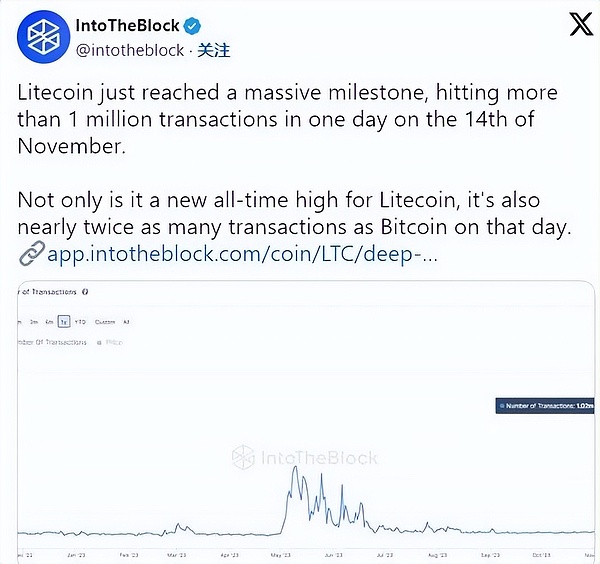600x564 pixels.
Task: Select the 6m time range
Action: [48, 322]
